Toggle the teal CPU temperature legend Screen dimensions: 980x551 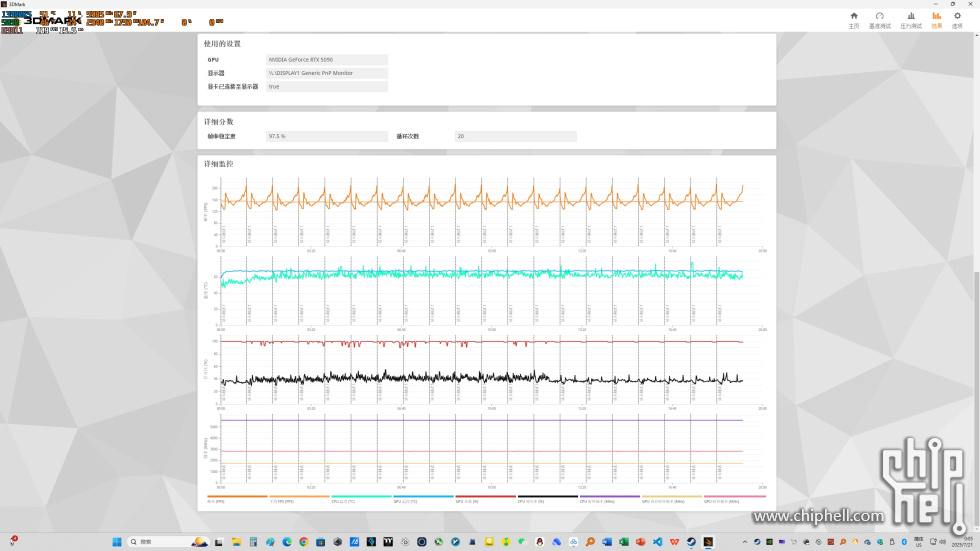361,499
